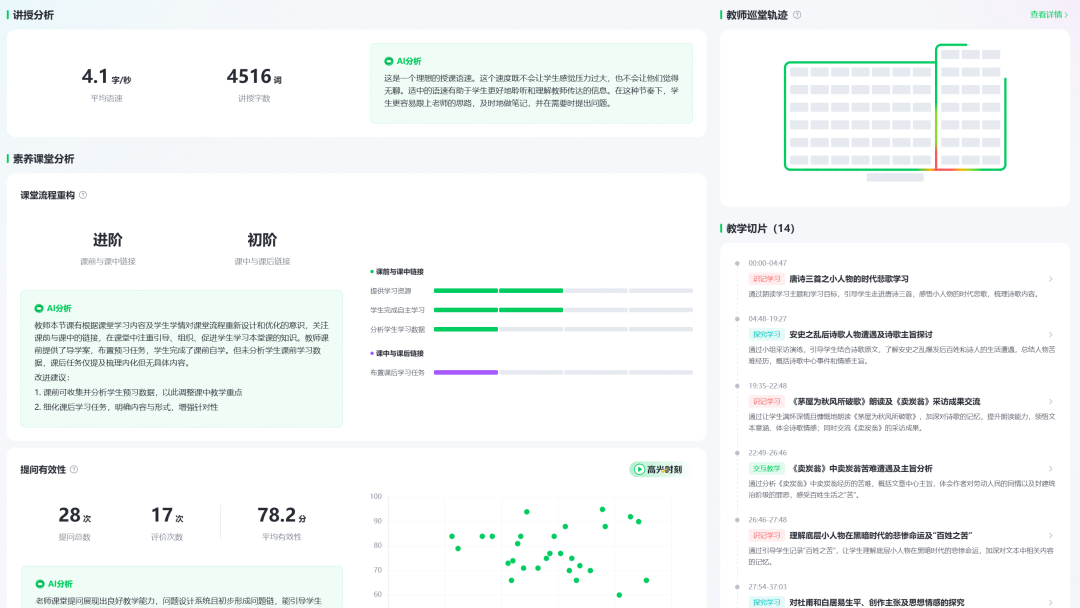This screenshot has width=1080, height=608.
Task: Expand chevron for 《卖炭翁》中卖炭翁苦难遭遇及主旨分析
Action: [1050, 468]
